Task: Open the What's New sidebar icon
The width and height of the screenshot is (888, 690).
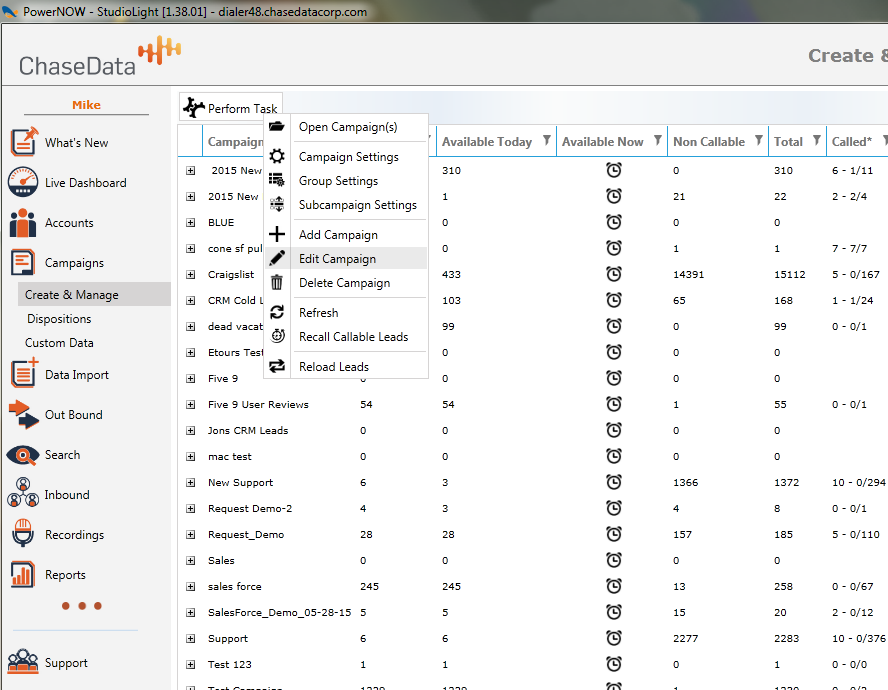Action: tap(24, 142)
